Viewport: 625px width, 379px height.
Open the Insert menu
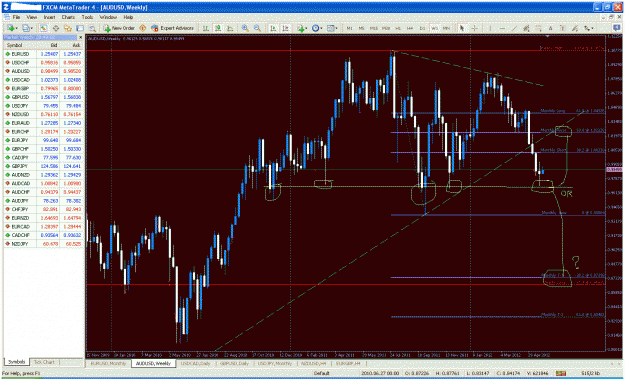(x=49, y=18)
